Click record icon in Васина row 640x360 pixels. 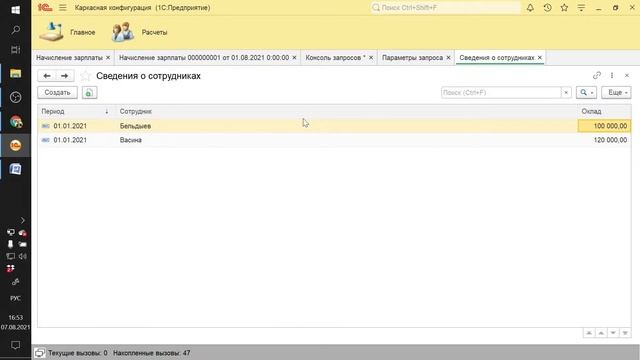click(x=46, y=140)
